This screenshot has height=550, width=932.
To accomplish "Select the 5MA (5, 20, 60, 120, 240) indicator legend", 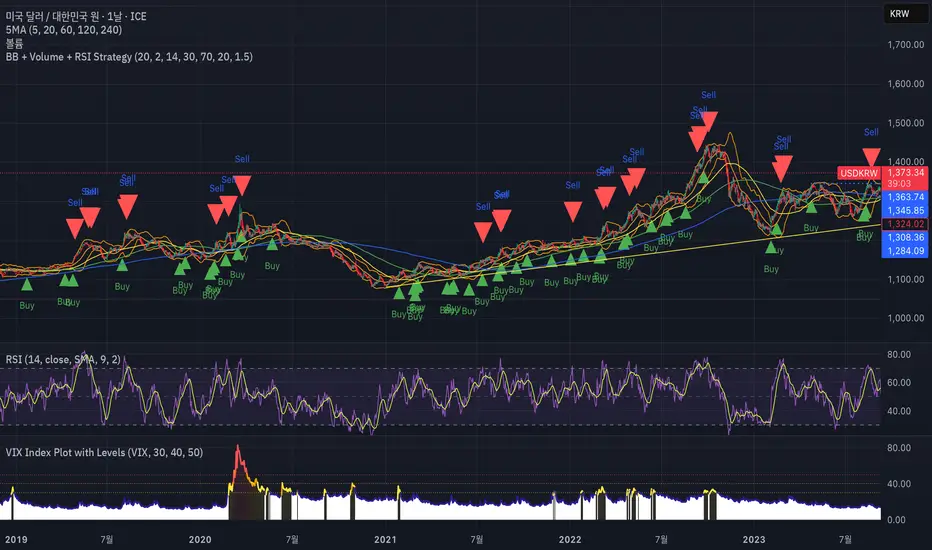I will [x=64, y=30].
